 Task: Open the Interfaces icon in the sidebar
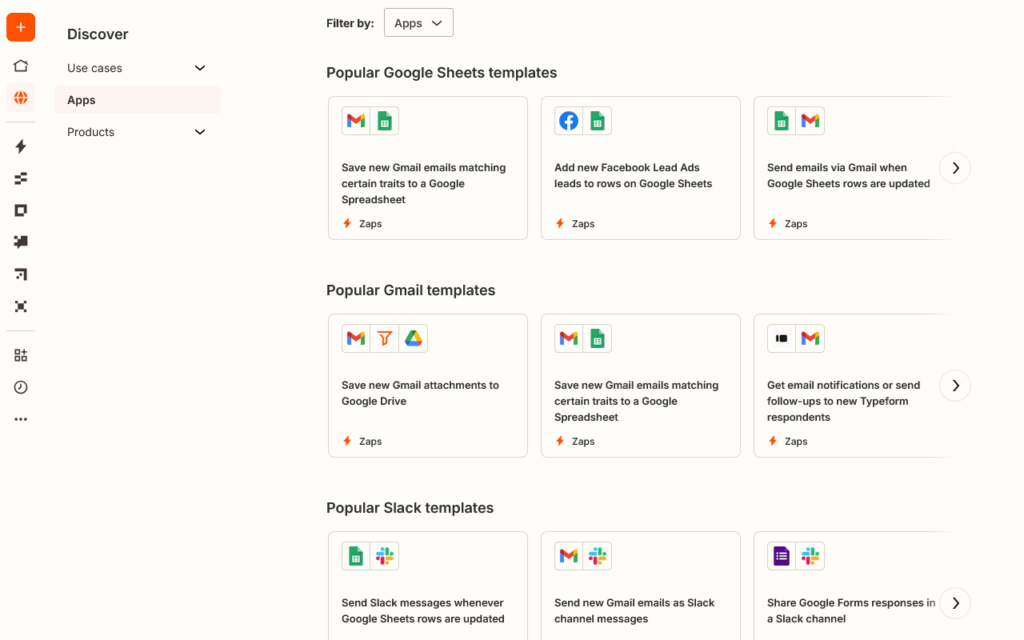pos(21,210)
